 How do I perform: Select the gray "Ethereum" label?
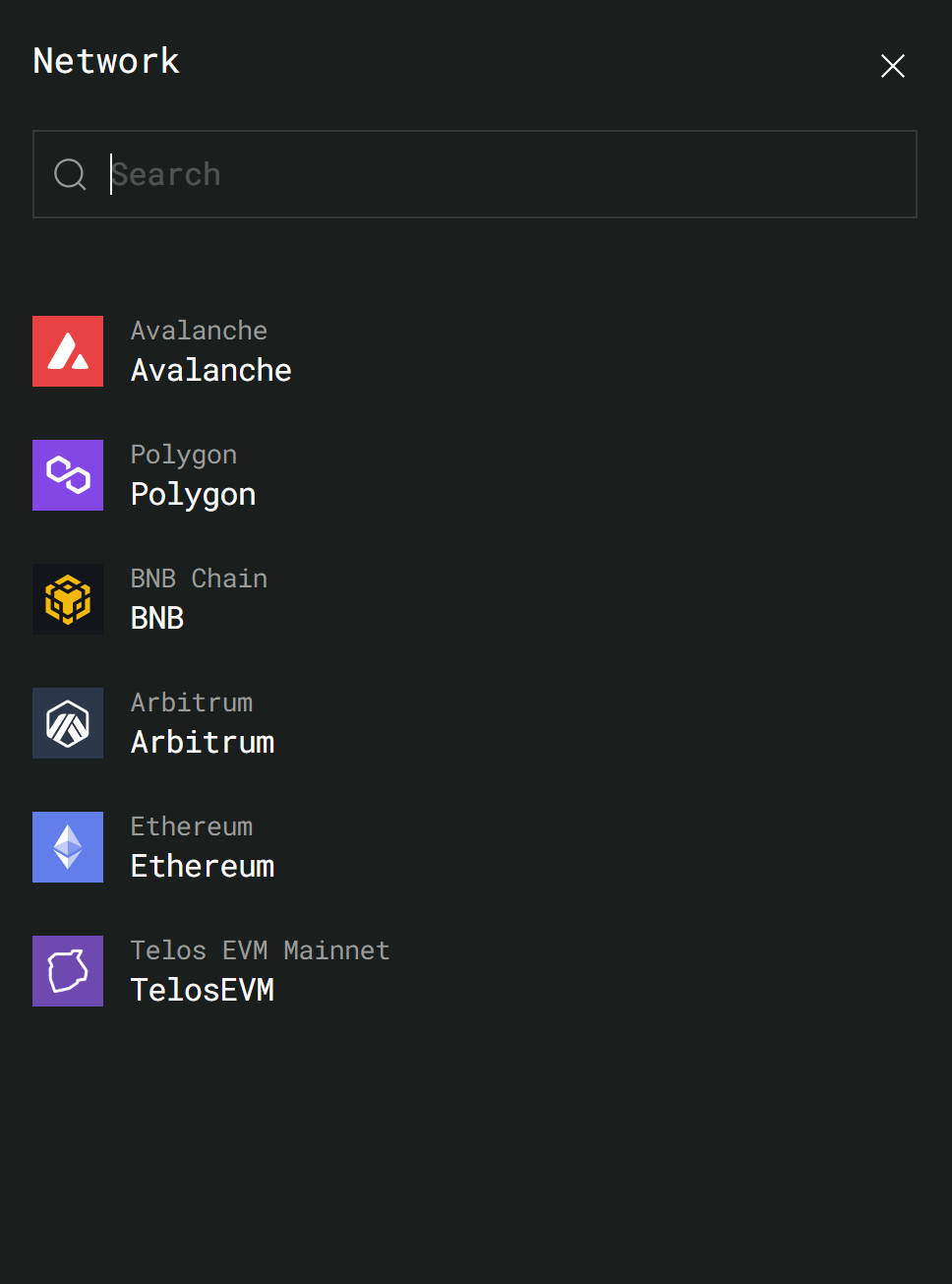coord(192,826)
